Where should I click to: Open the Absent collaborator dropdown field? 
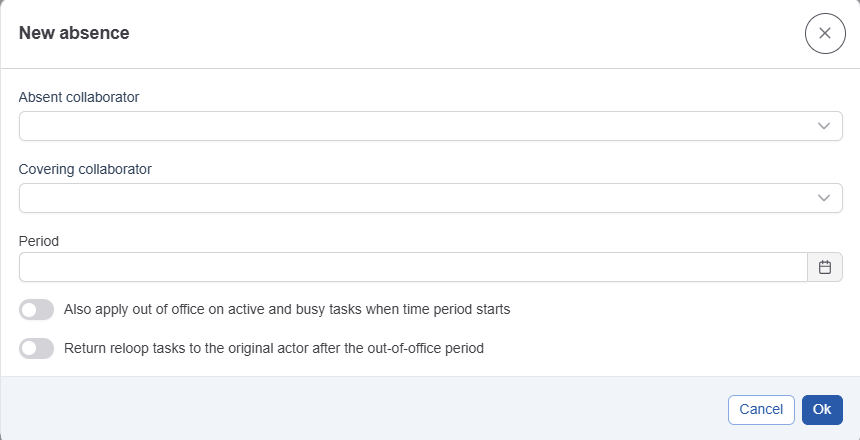coord(410,126)
